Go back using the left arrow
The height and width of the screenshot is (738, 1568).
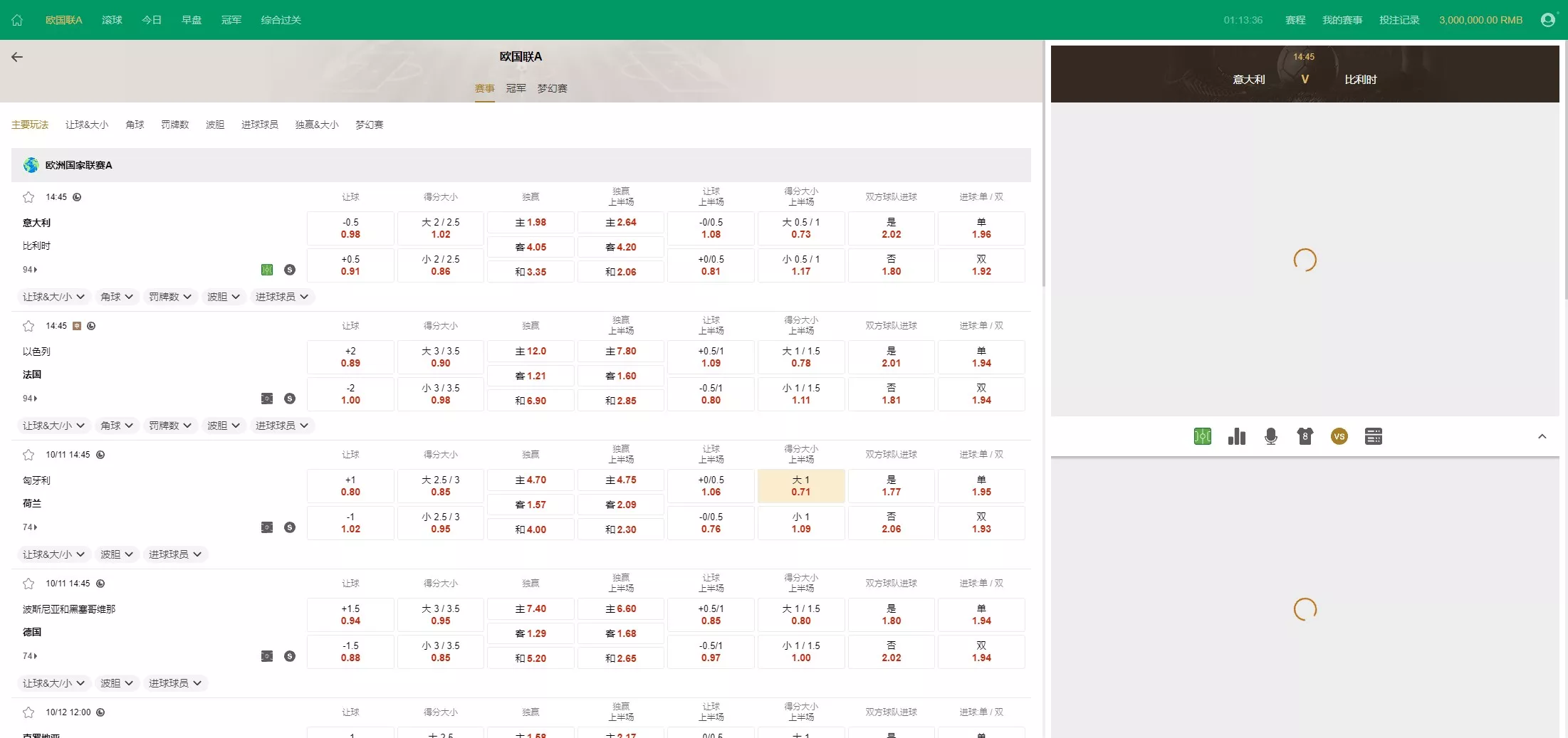point(17,57)
